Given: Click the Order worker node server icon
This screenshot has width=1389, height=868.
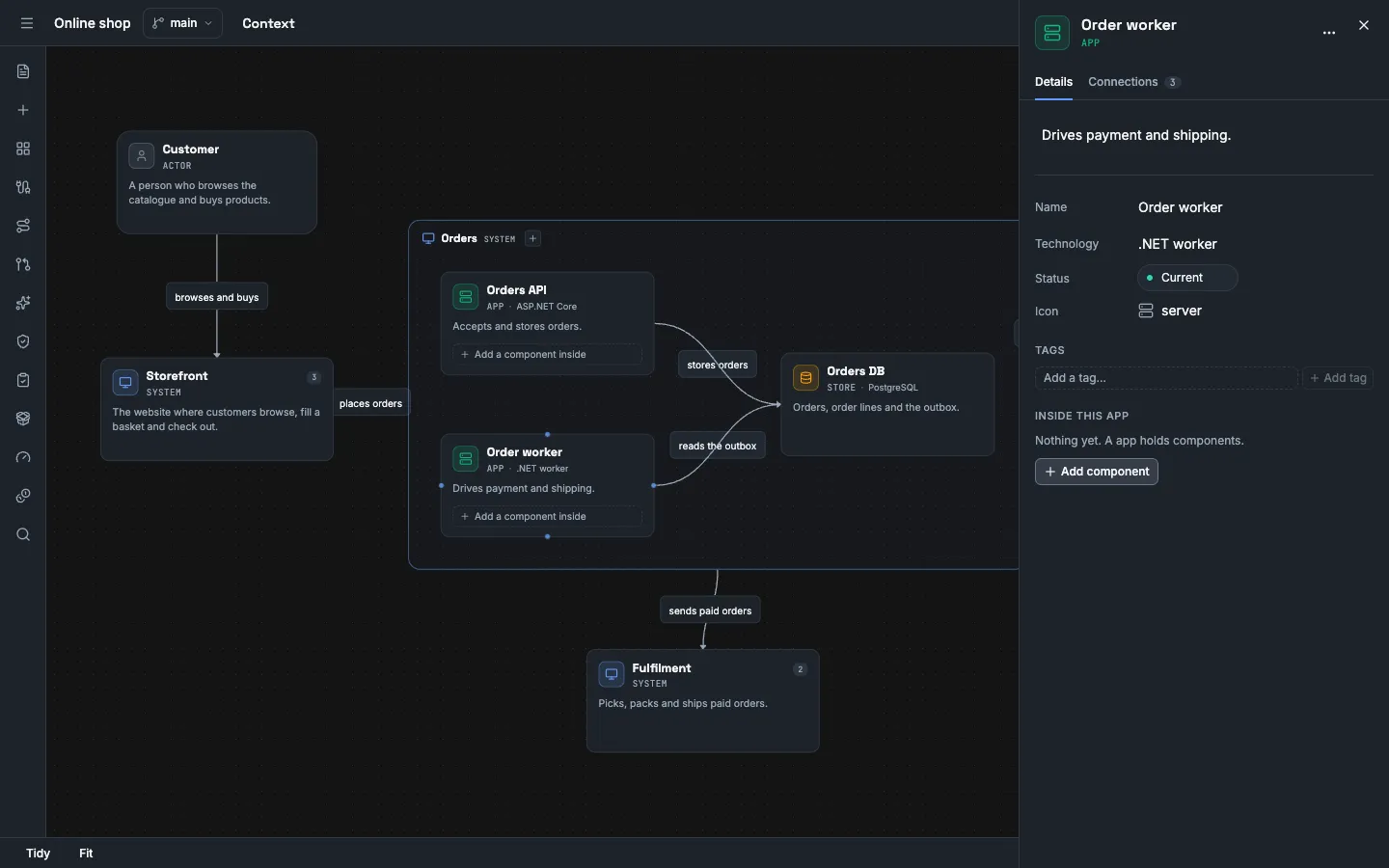Looking at the screenshot, I should click(x=466, y=459).
